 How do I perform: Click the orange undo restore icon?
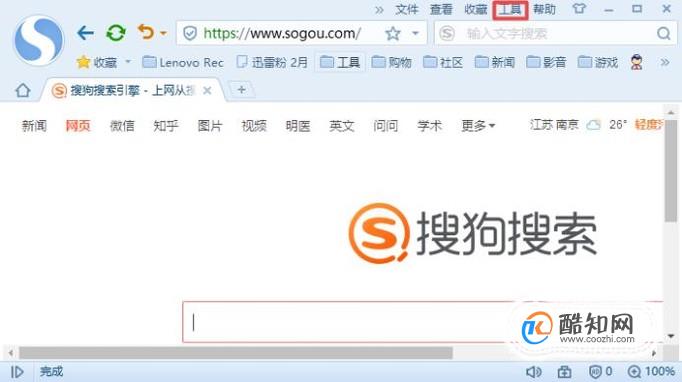(x=146, y=32)
